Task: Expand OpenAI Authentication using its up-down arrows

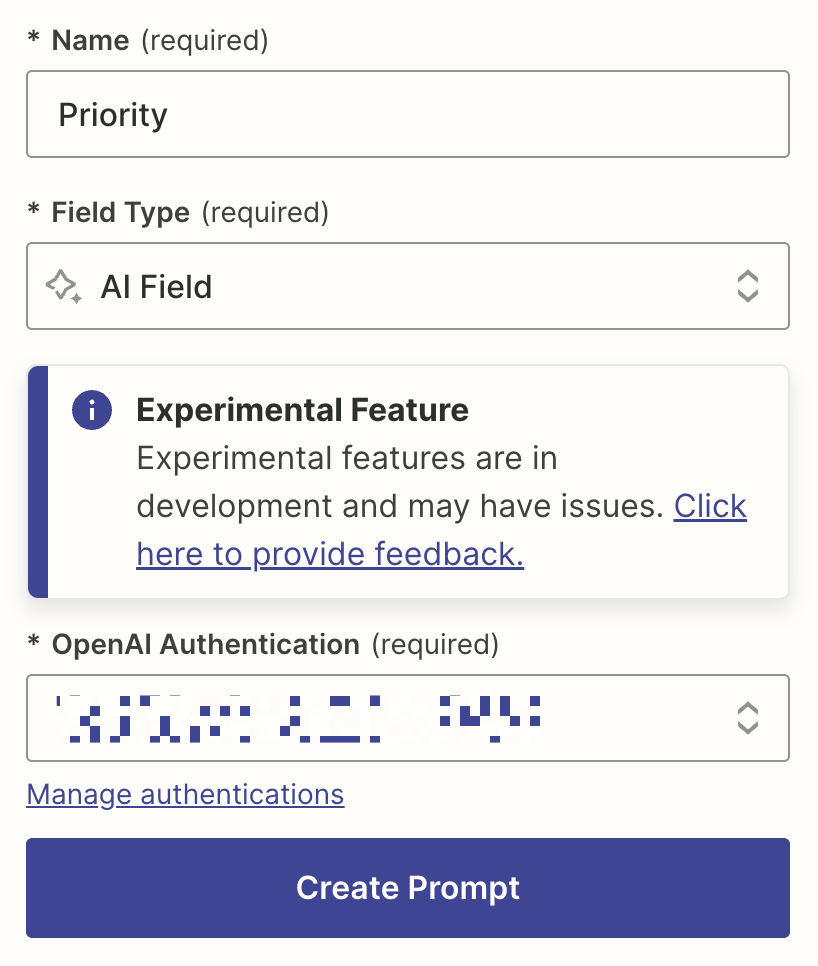Action: point(747,718)
